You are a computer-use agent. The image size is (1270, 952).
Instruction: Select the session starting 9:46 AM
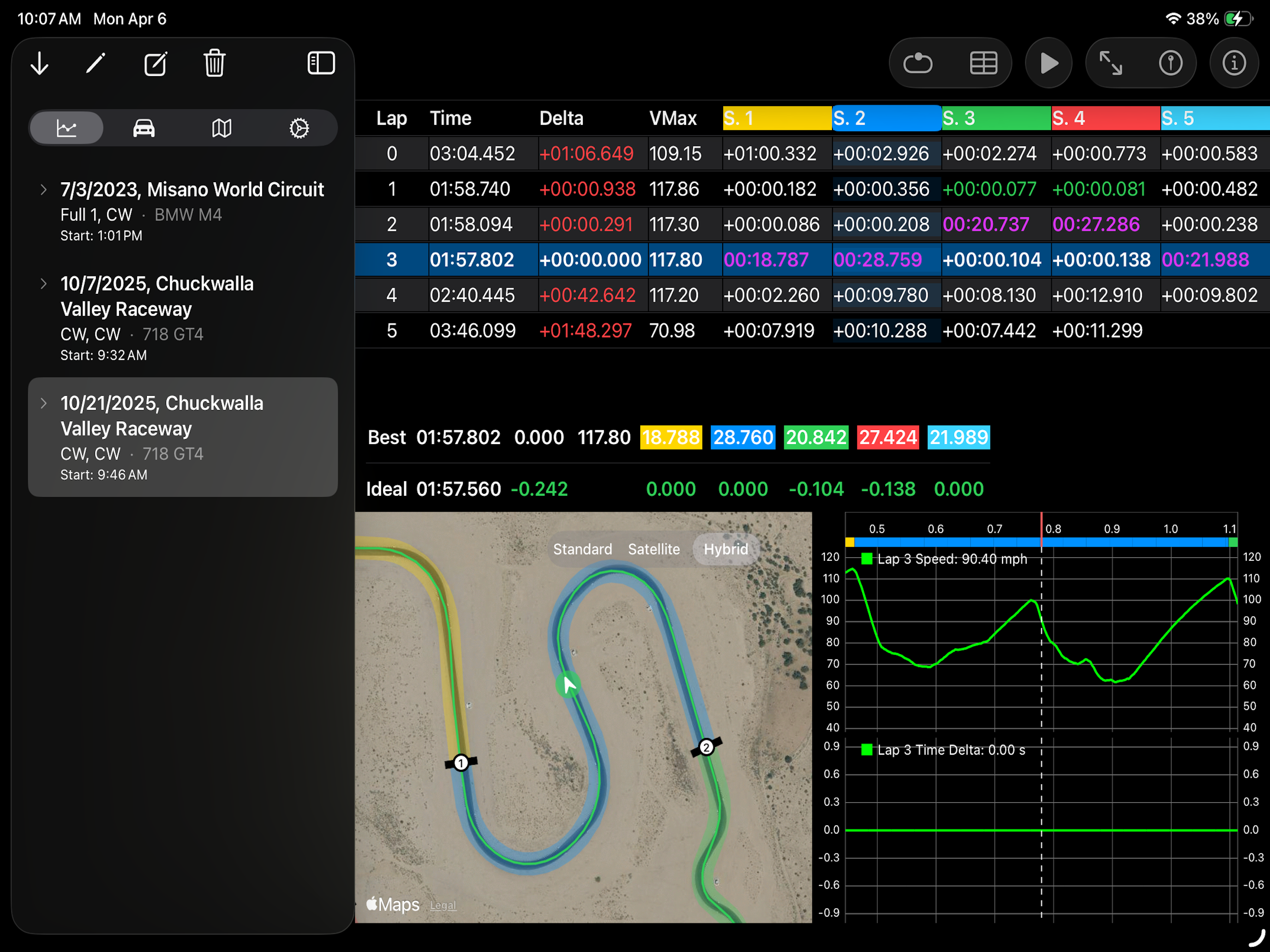point(183,437)
